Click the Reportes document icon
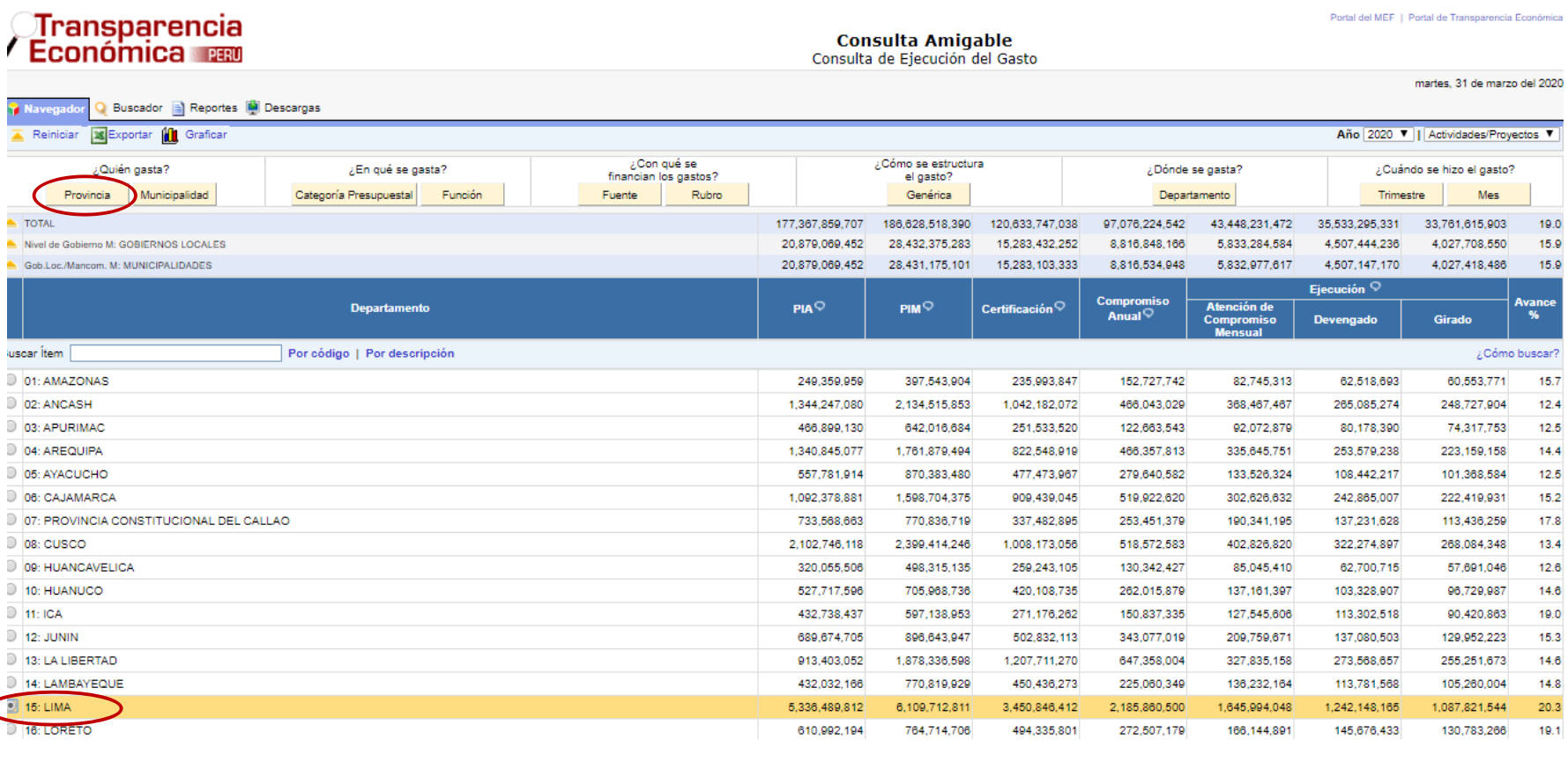 (x=178, y=108)
